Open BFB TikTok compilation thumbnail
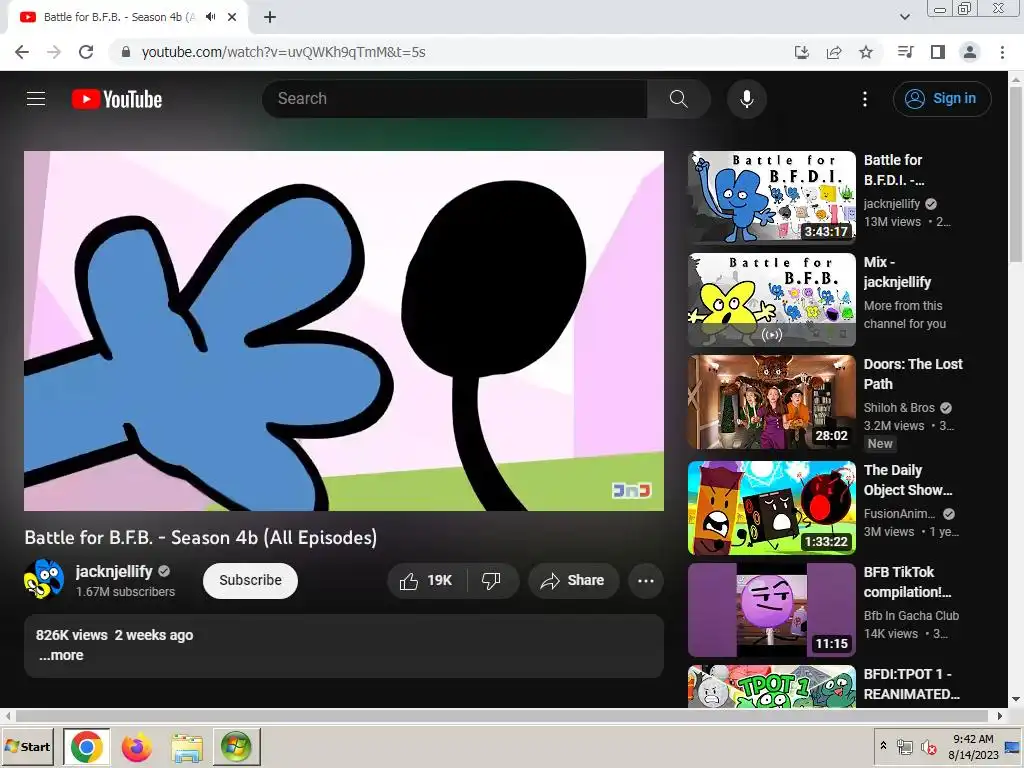Viewport: 1024px width, 768px height. (771, 609)
